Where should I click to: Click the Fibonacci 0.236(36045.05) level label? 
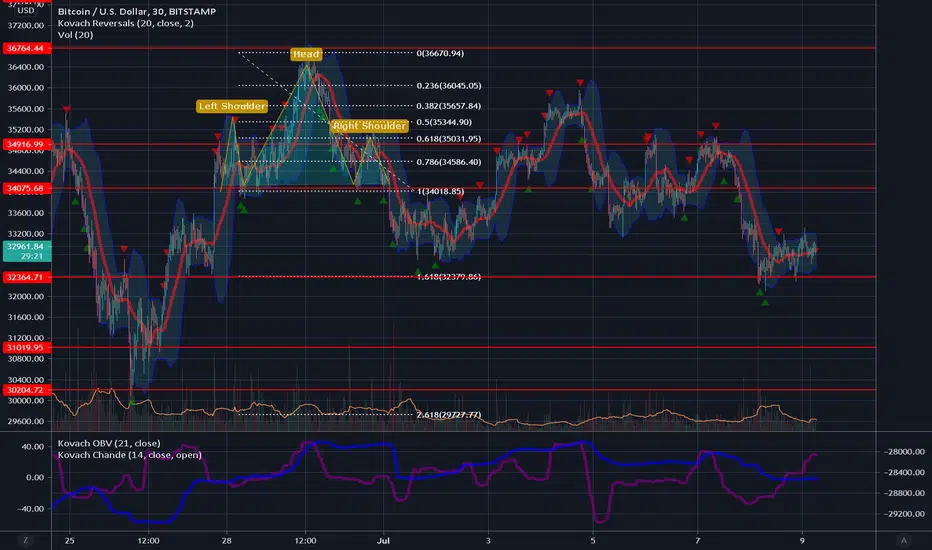click(x=449, y=86)
